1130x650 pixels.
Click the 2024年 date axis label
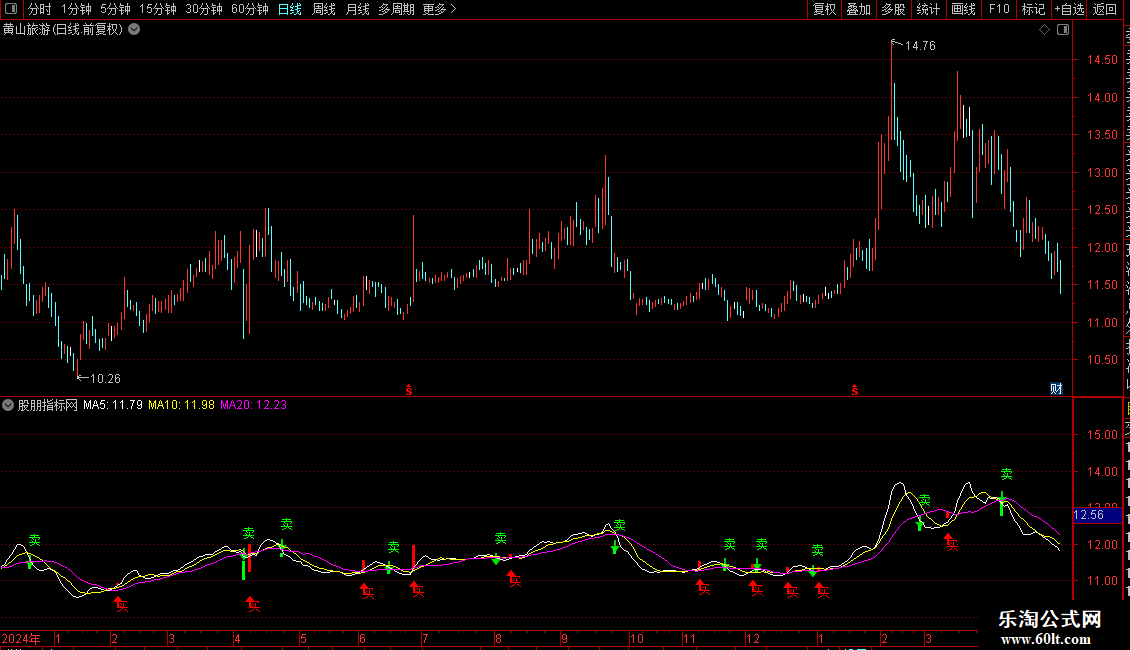pos(21,638)
